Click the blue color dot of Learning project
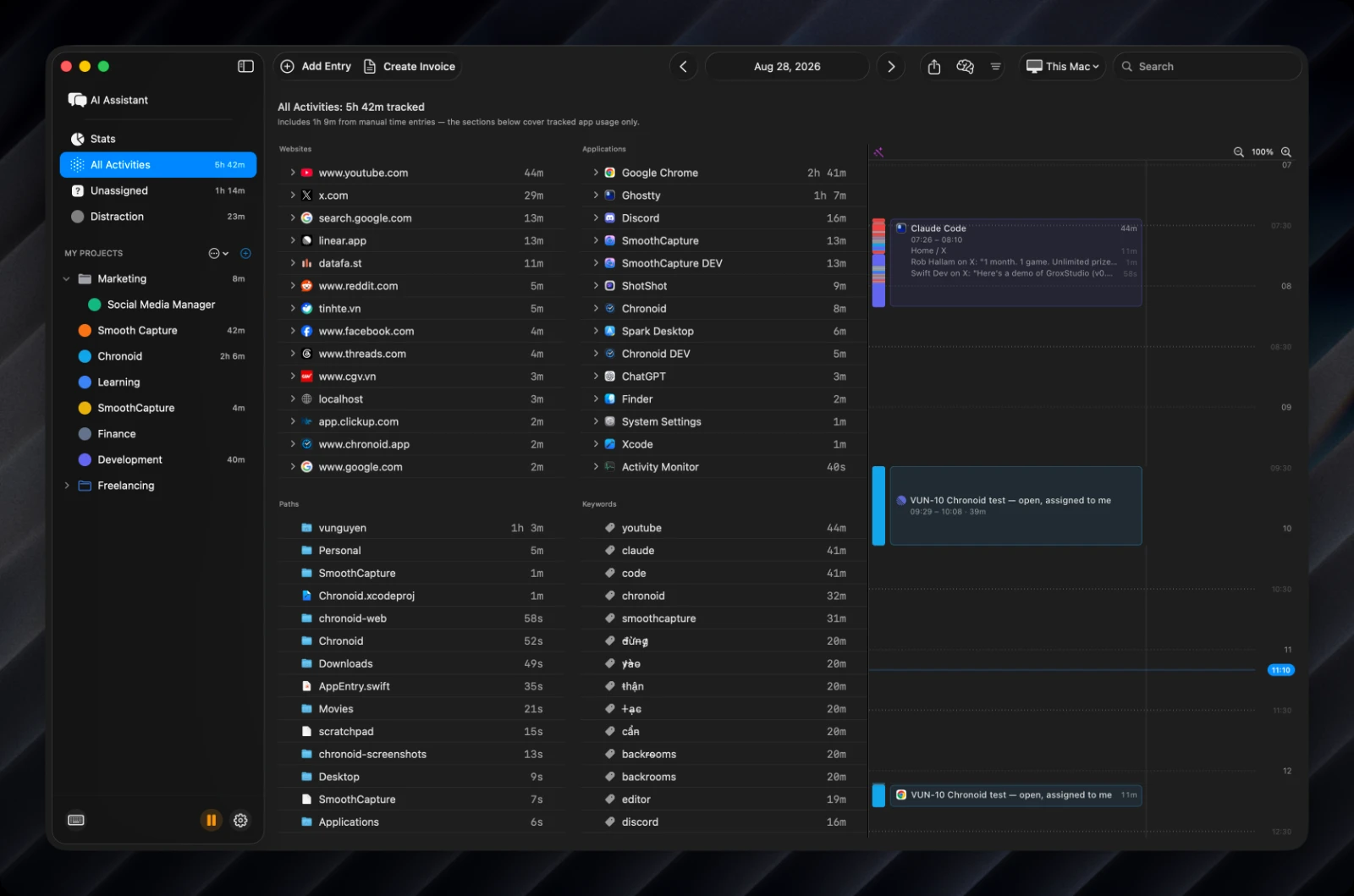The height and width of the screenshot is (896, 1354). click(x=85, y=382)
